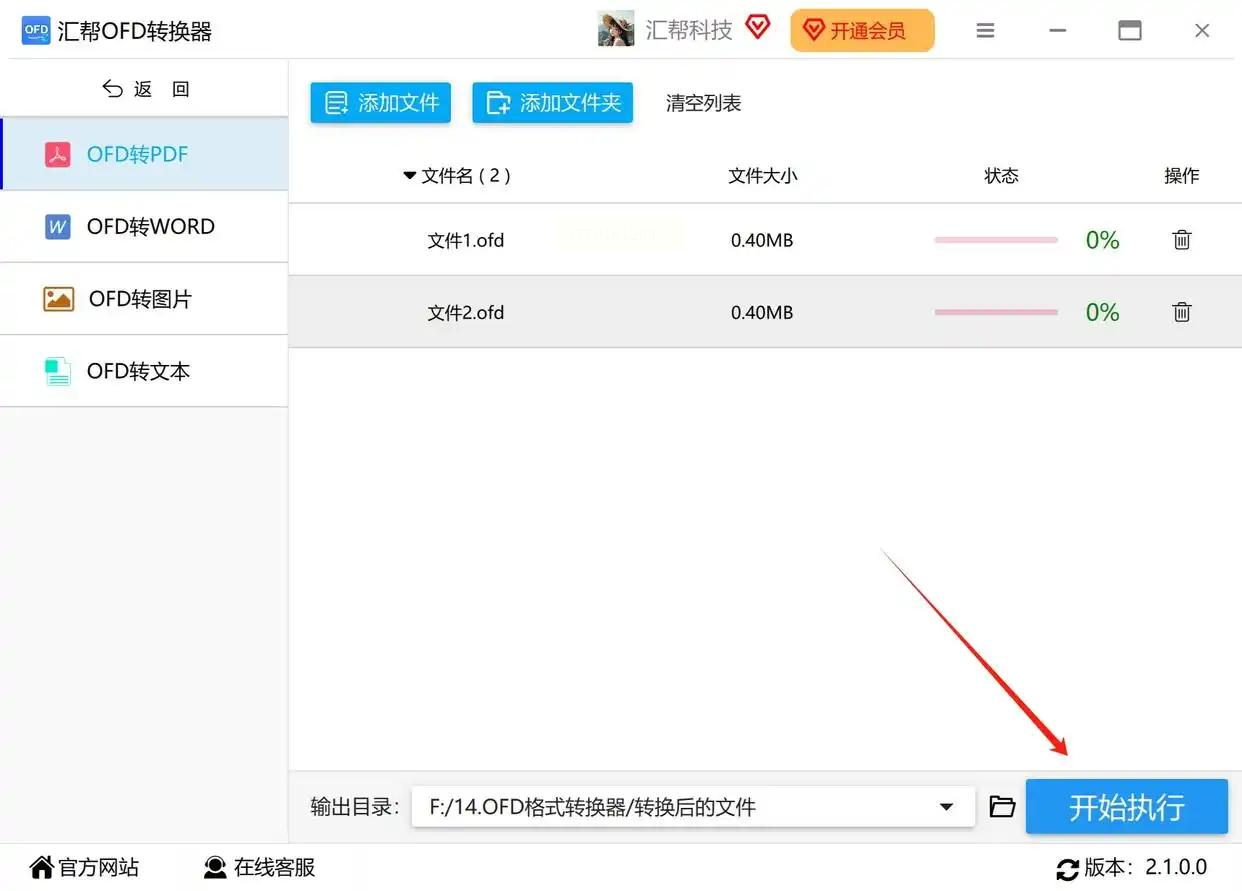Image resolution: width=1242 pixels, height=891 pixels.
Task: Click the 添加文件夹 button
Action: [x=553, y=103]
